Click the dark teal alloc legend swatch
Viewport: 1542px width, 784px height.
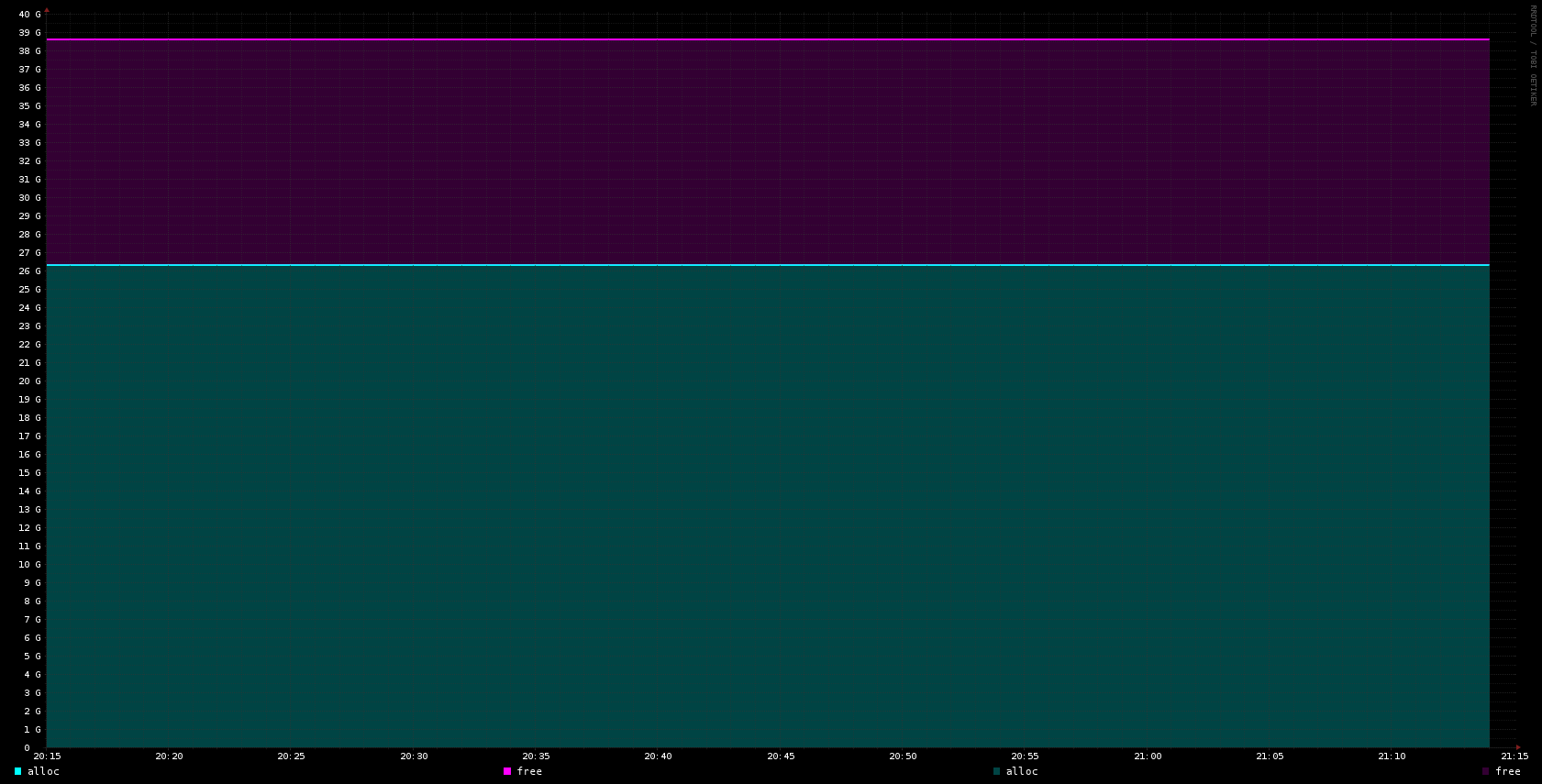coord(996,771)
